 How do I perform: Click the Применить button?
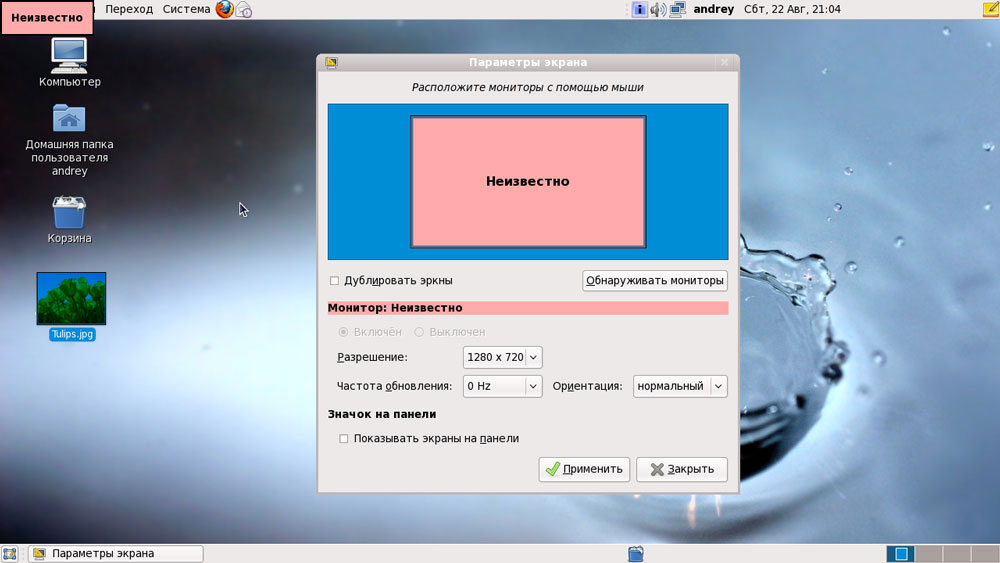pyautogui.click(x=584, y=469)
